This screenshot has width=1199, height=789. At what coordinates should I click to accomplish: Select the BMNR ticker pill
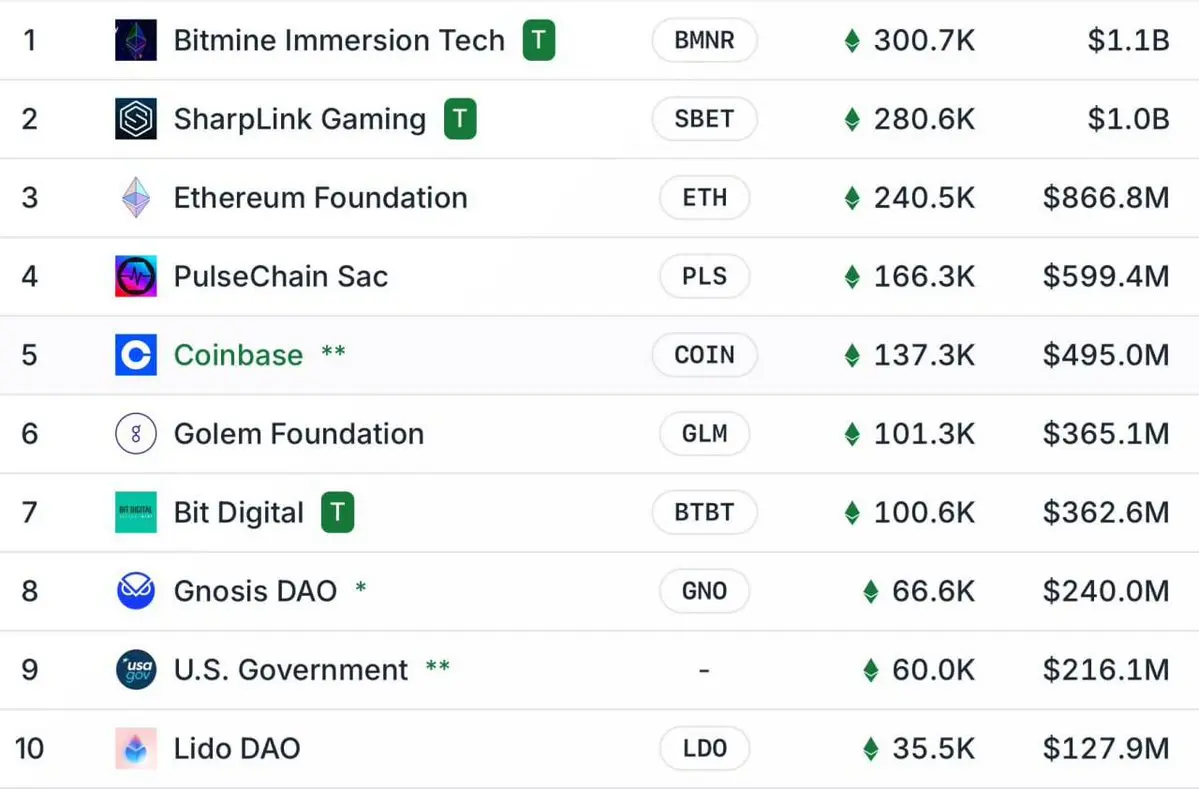click(x=704, y=40)
